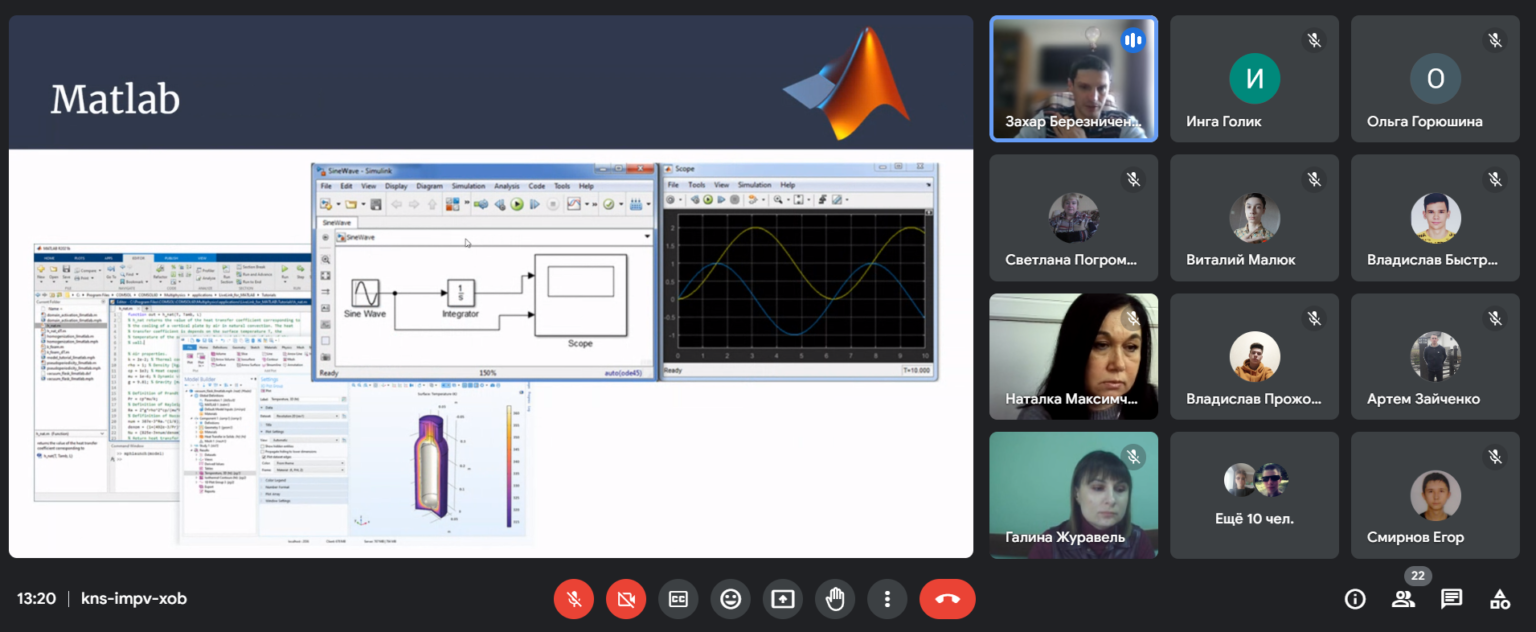
Task: Click the Stop icon in Simulink toolbar
Action: [x=553, y=204]
